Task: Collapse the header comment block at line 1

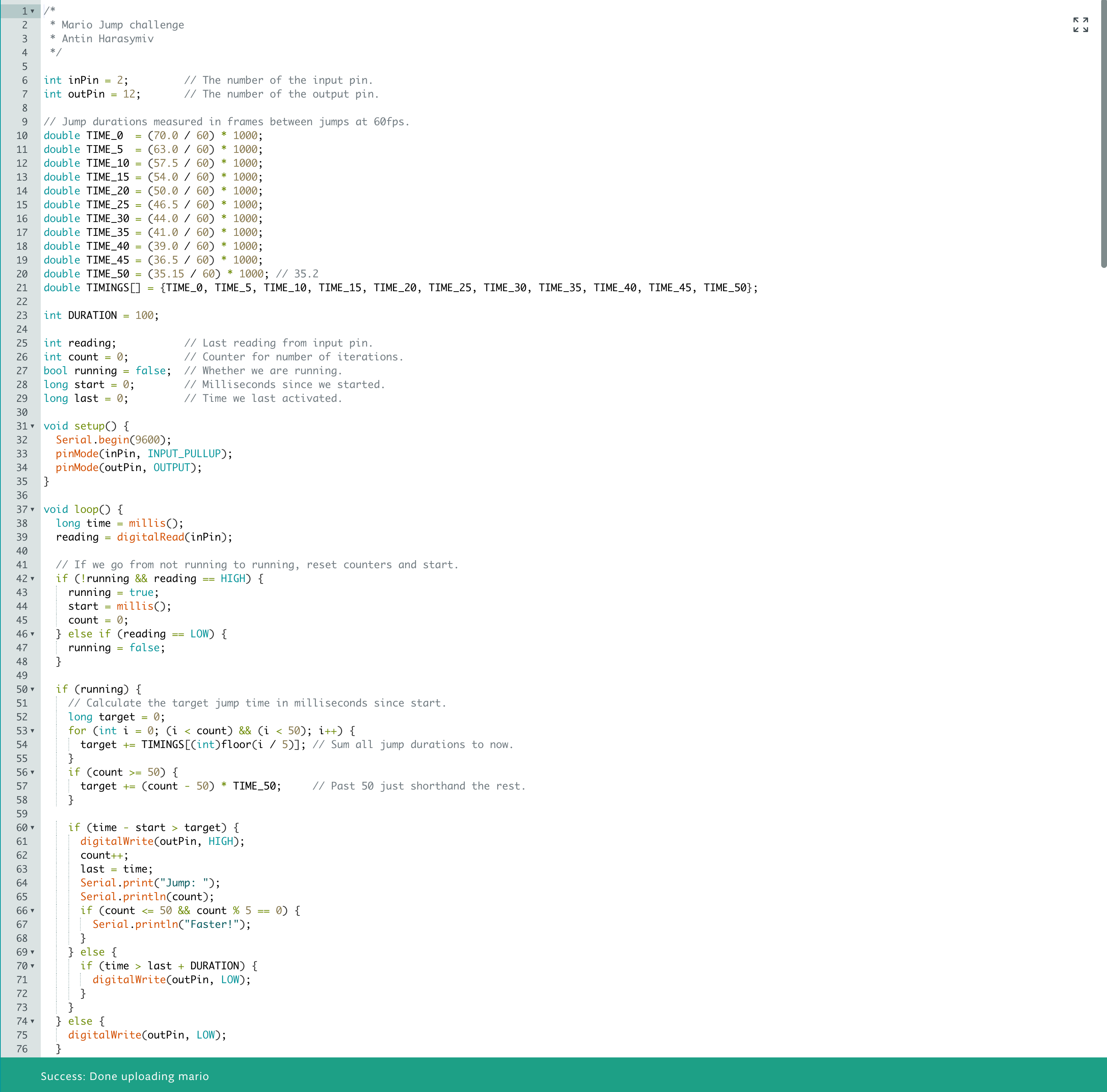Action: (33, 11)
